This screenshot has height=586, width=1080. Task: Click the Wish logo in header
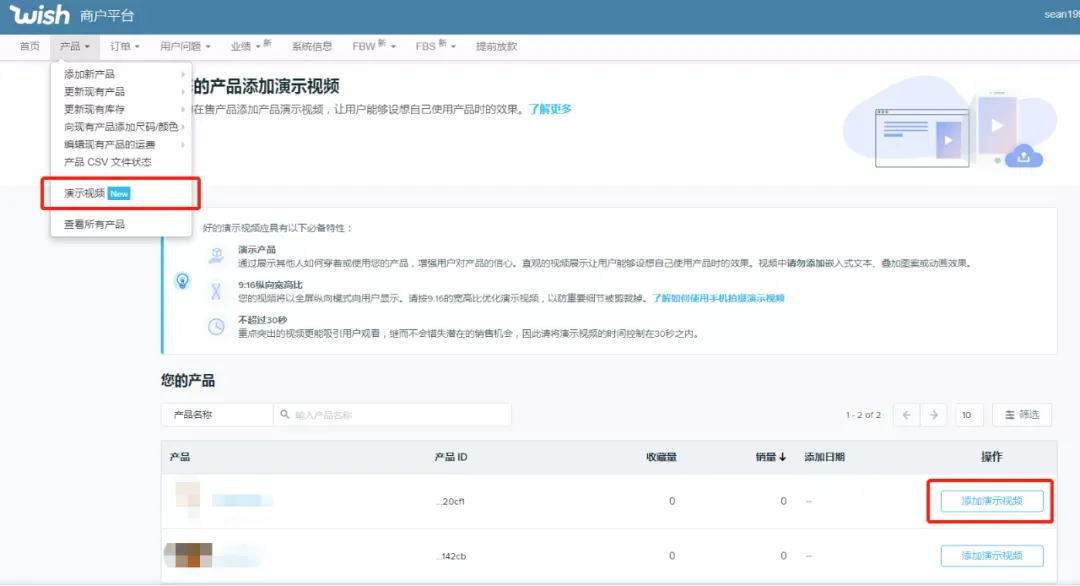39,14
